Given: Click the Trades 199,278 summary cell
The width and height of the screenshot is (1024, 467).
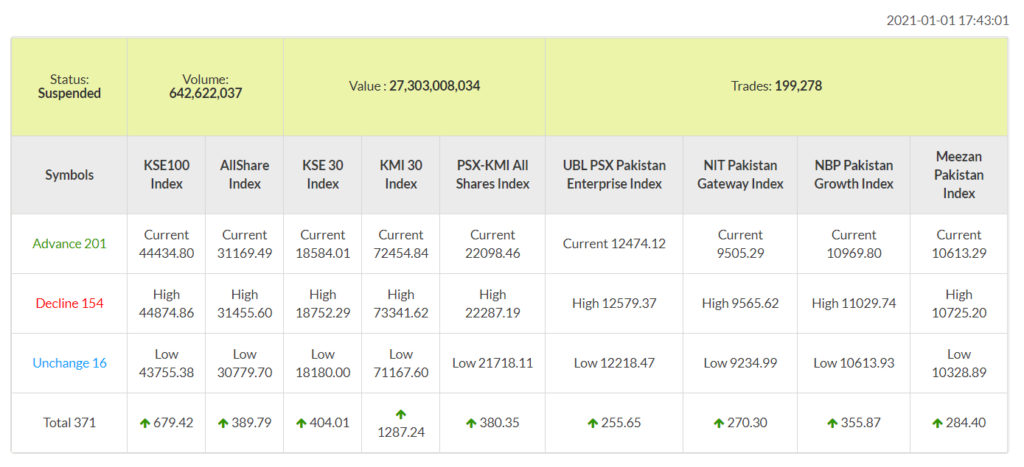Looking at the screenshot, I should [776, 86].
